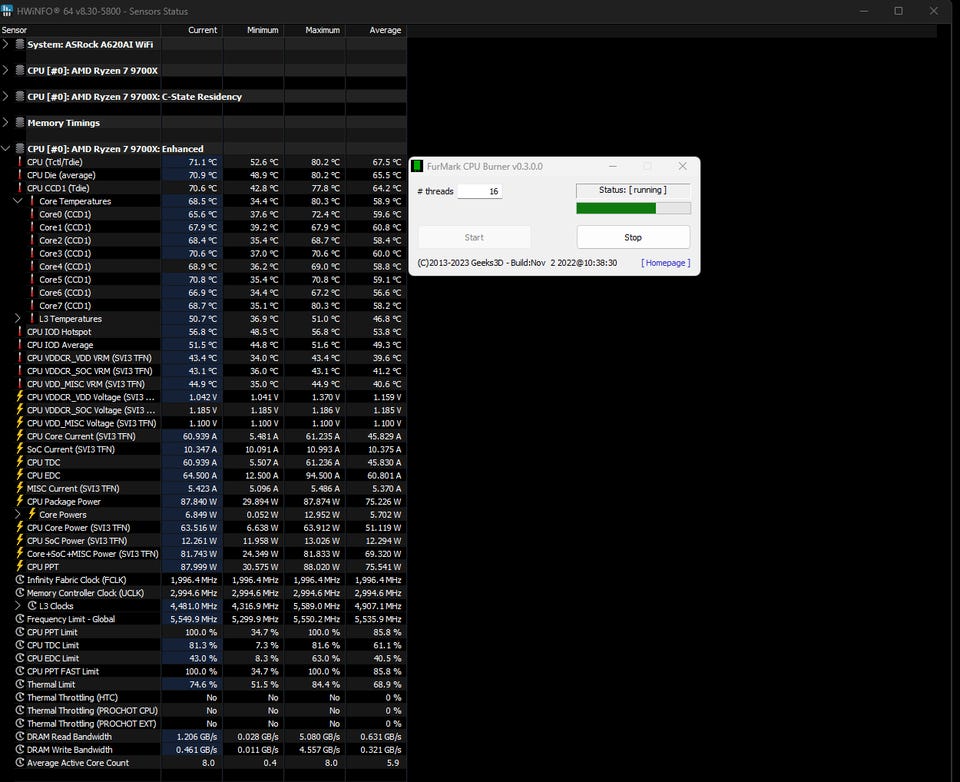This screenshot has width=960, height=782.
Task: Select the CPU SoC Power (SVI3 TFN) row
Action: 203,540
